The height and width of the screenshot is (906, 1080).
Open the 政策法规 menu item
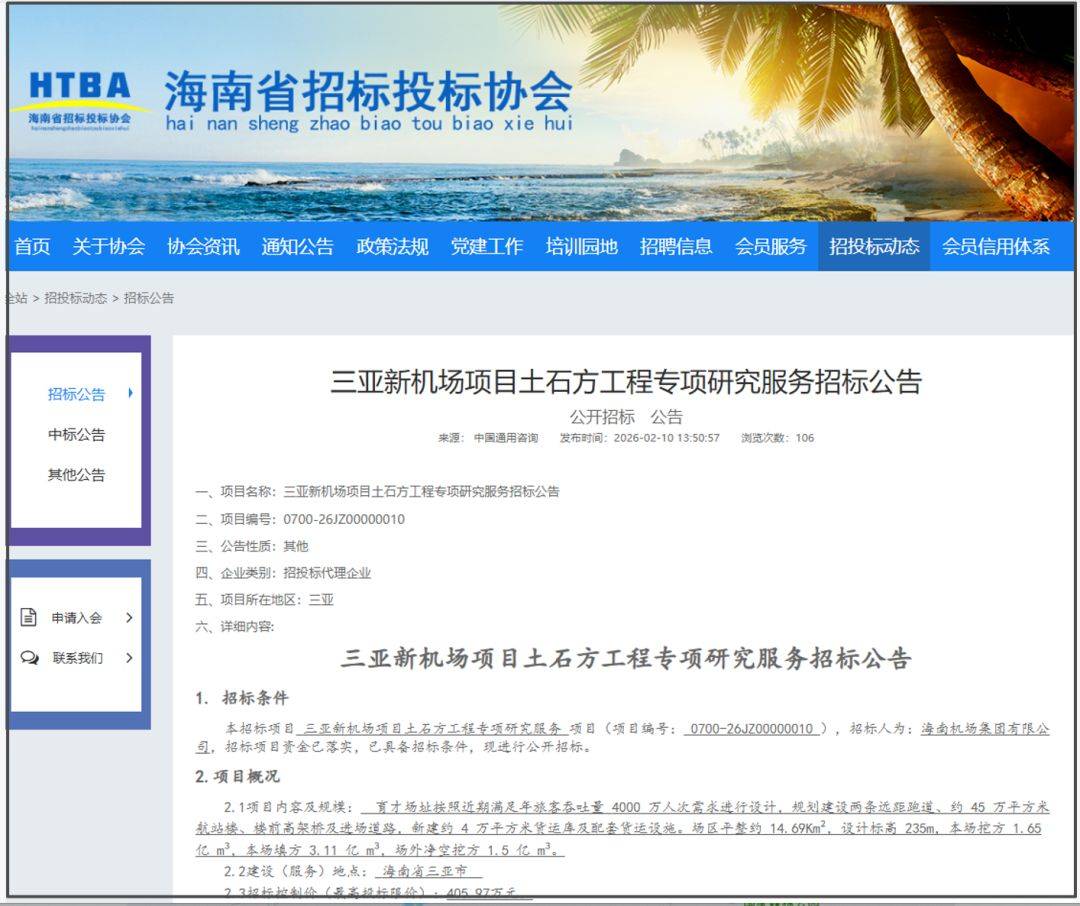392,247
